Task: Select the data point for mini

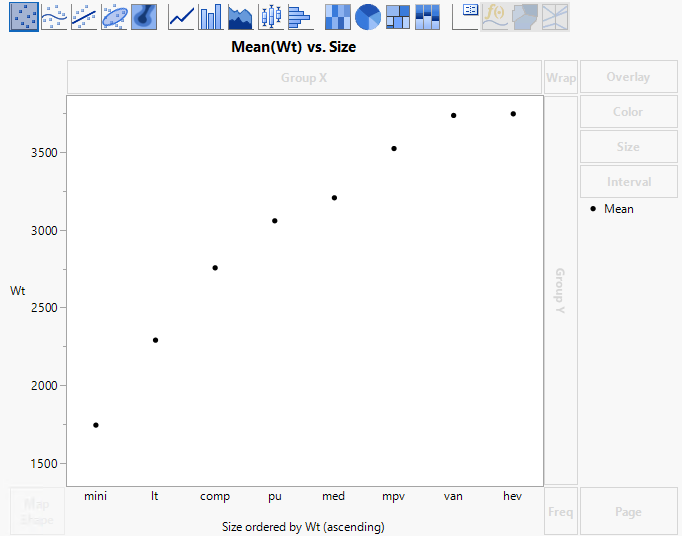Action: 96,425
